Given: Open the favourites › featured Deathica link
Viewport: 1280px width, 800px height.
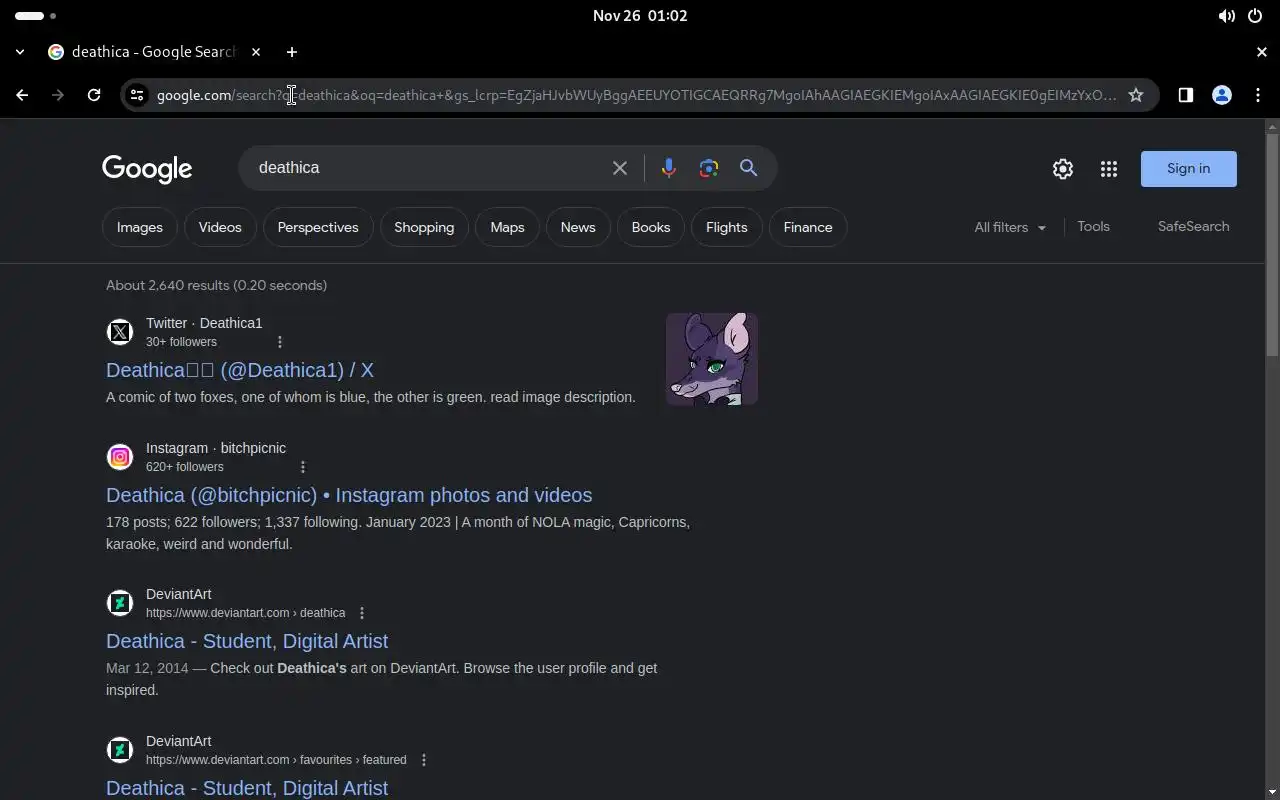Looking at the screenshot, I should (x=247, y=788).
